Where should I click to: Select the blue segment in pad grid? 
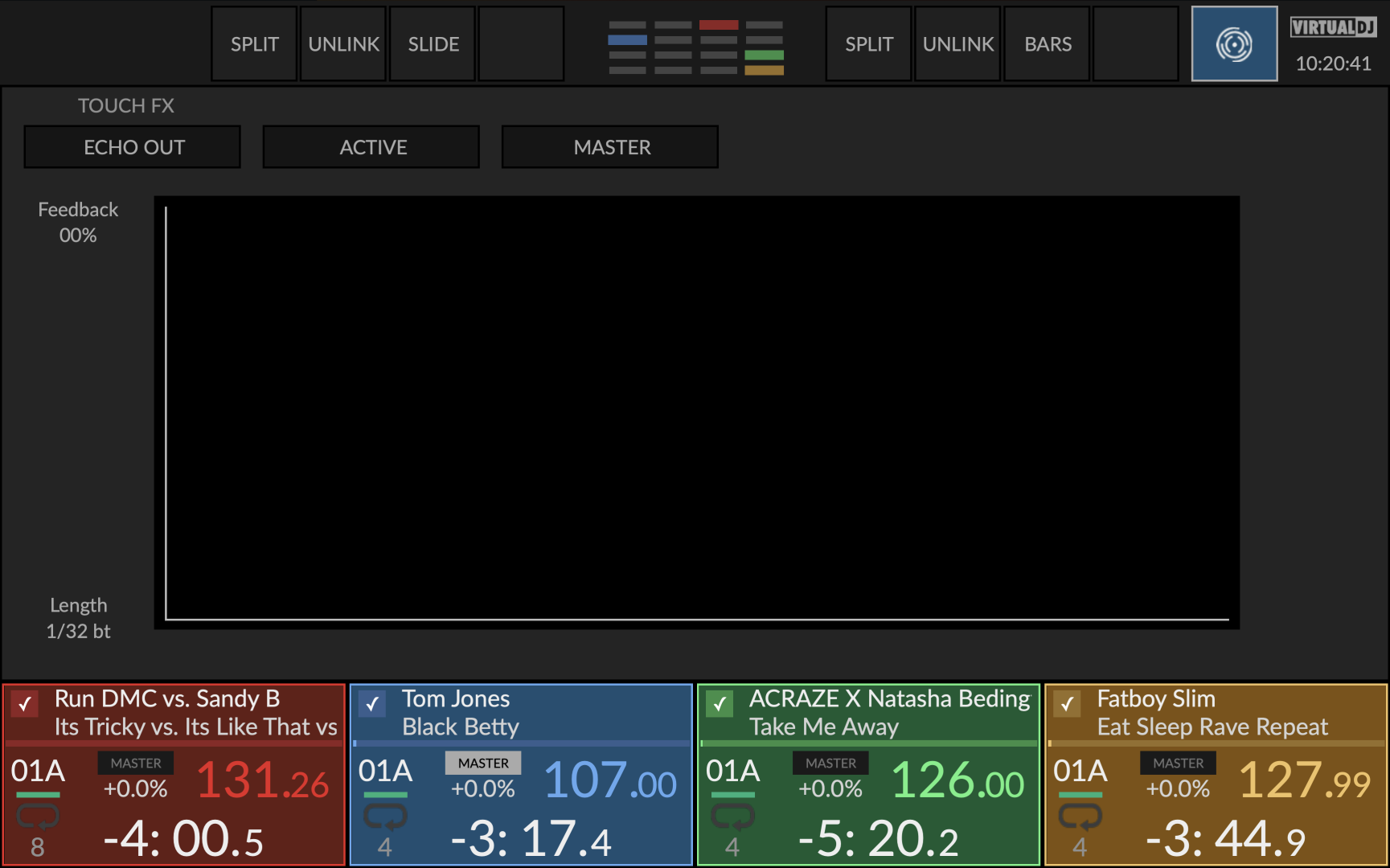coord(627,40)
